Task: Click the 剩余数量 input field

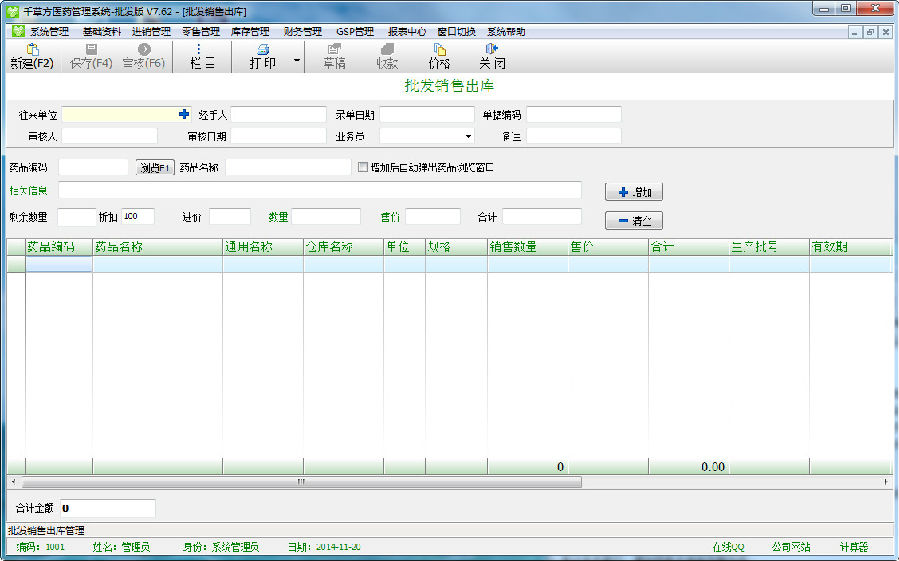Action: tap(77, 217)
